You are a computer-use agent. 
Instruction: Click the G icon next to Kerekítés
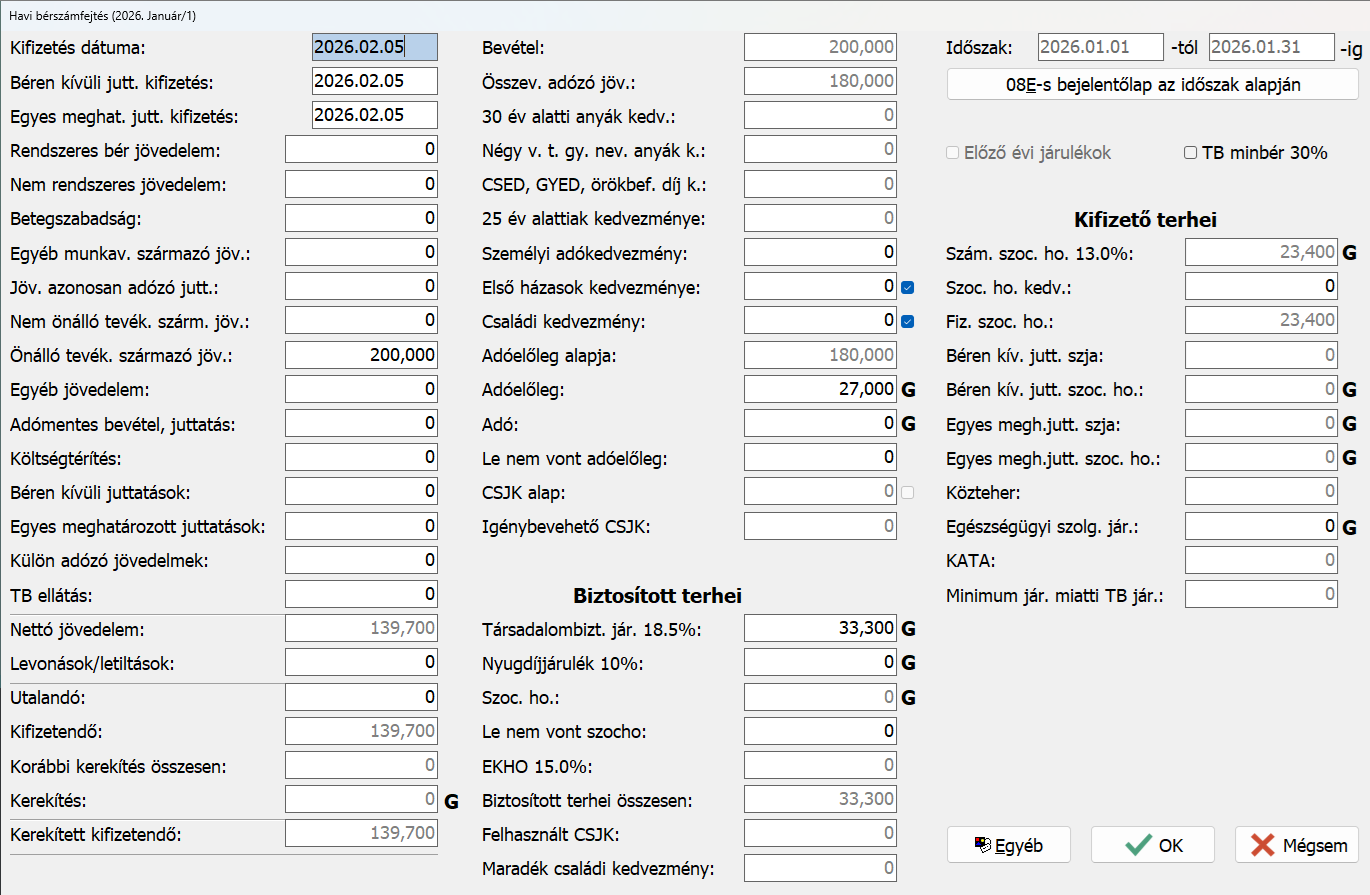pyautogui.click(x=451, y=800)
